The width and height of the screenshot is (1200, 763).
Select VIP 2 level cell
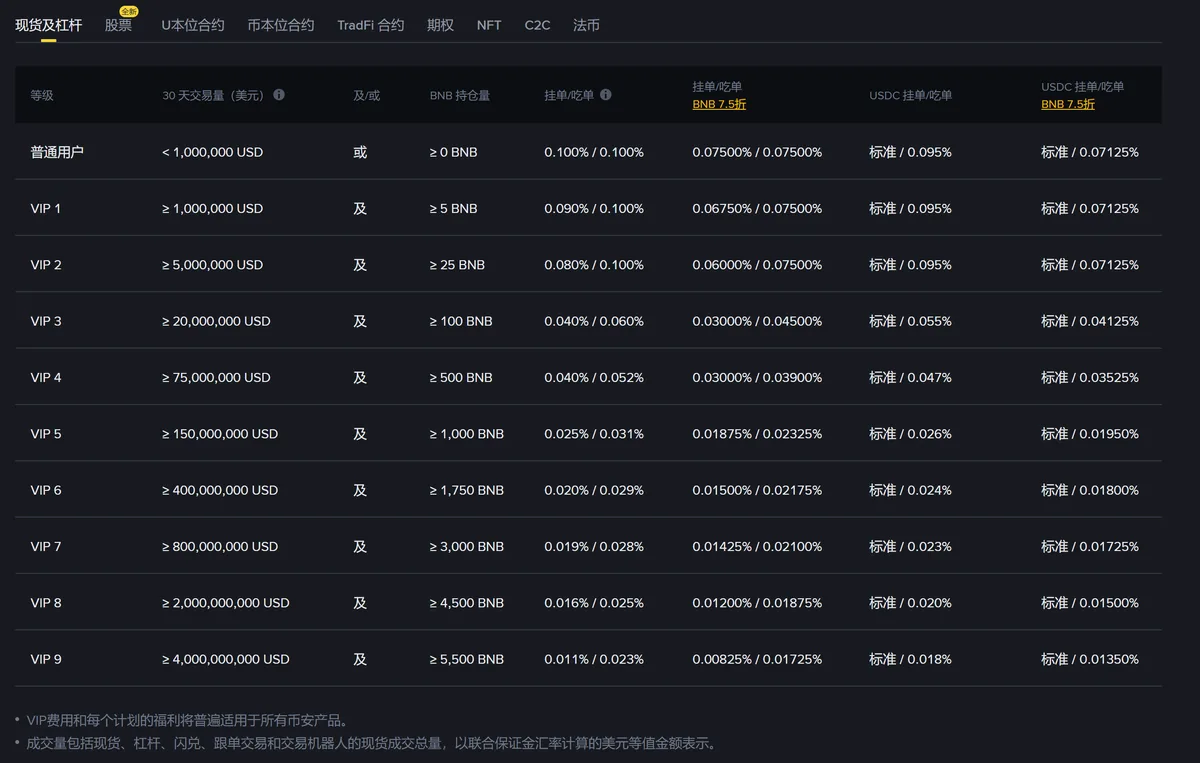46,265
